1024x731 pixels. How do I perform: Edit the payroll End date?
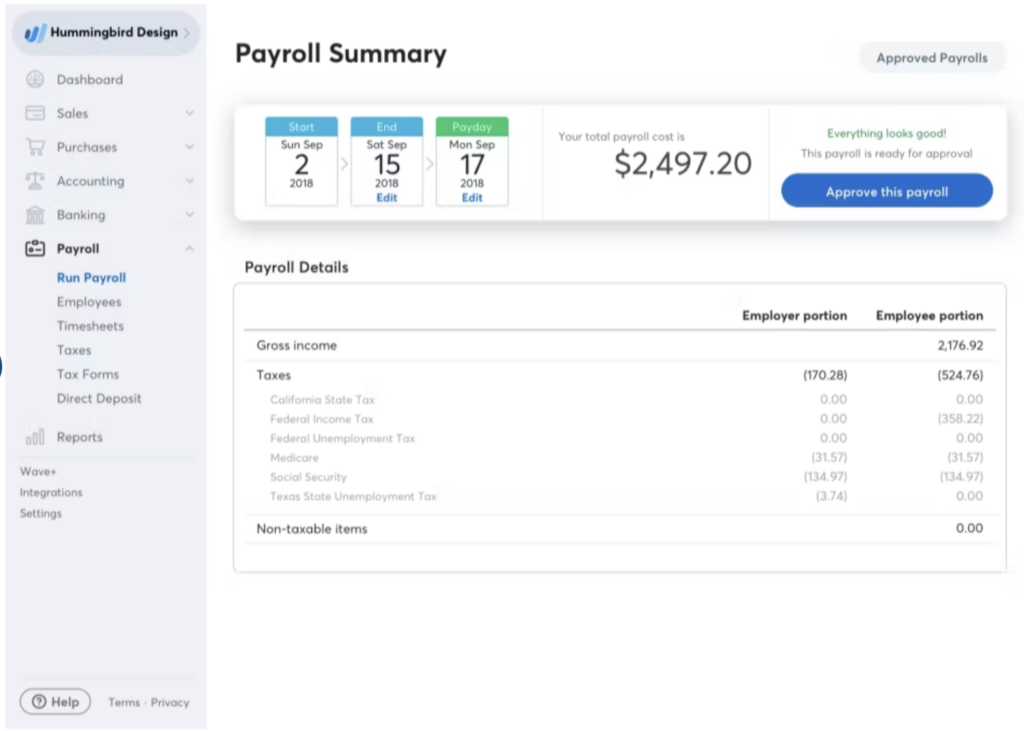tap(386, 197)
